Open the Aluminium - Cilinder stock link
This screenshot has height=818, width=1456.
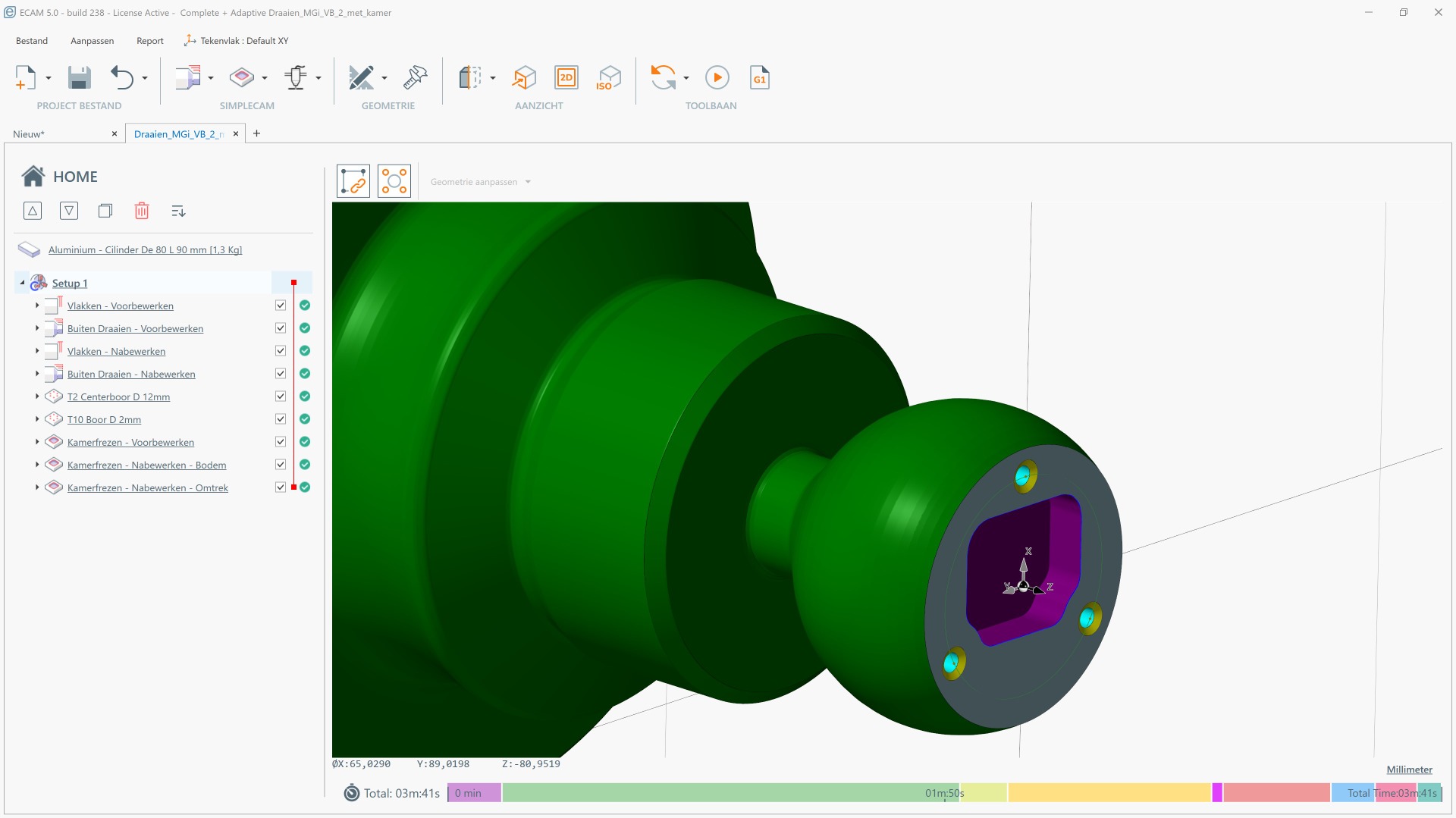coord(146,249)
